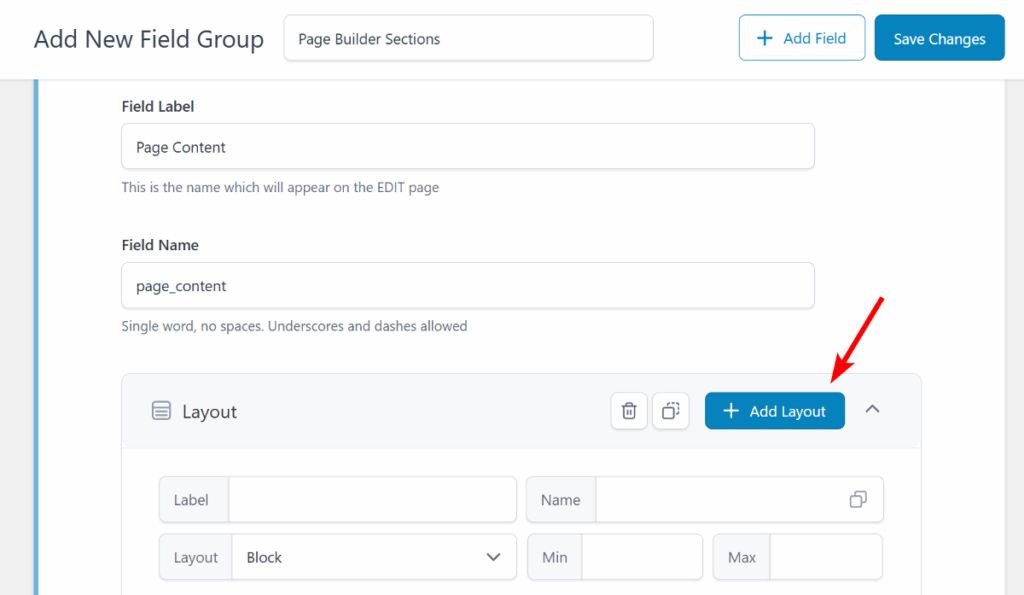Focus the Min value input

(x=642, y=557)
